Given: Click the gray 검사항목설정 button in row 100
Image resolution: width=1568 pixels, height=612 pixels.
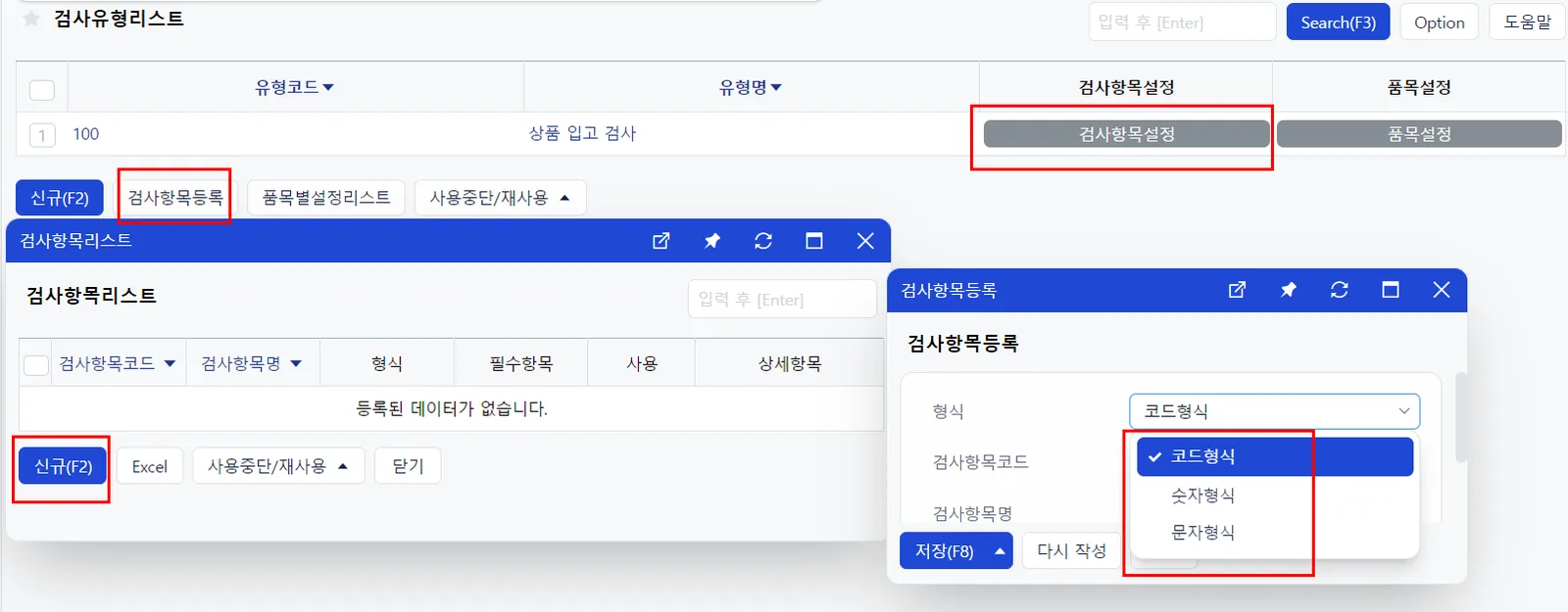Looking at the screenshot, I should click(1126, 134).
